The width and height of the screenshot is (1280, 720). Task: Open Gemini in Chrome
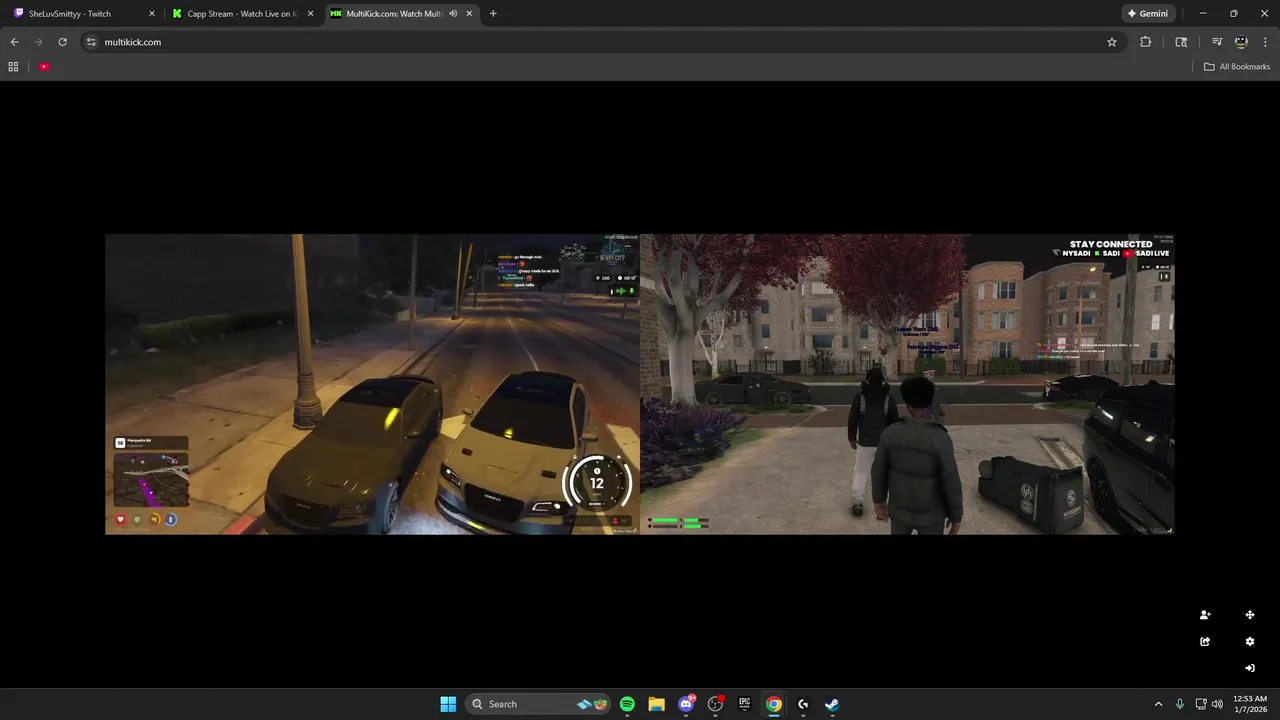1148,14
